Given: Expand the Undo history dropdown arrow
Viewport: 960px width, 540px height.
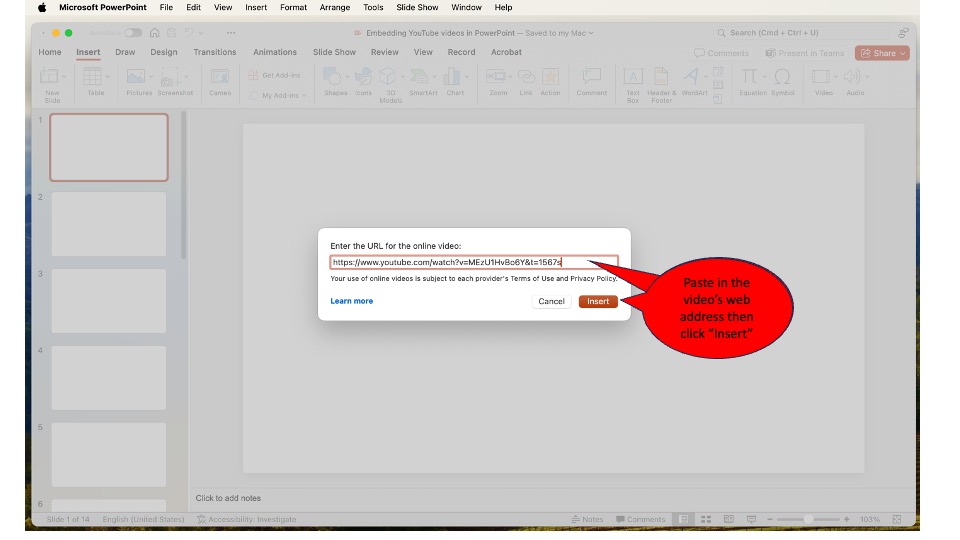Looking at the screenshot, I should [x=201, y=33].
